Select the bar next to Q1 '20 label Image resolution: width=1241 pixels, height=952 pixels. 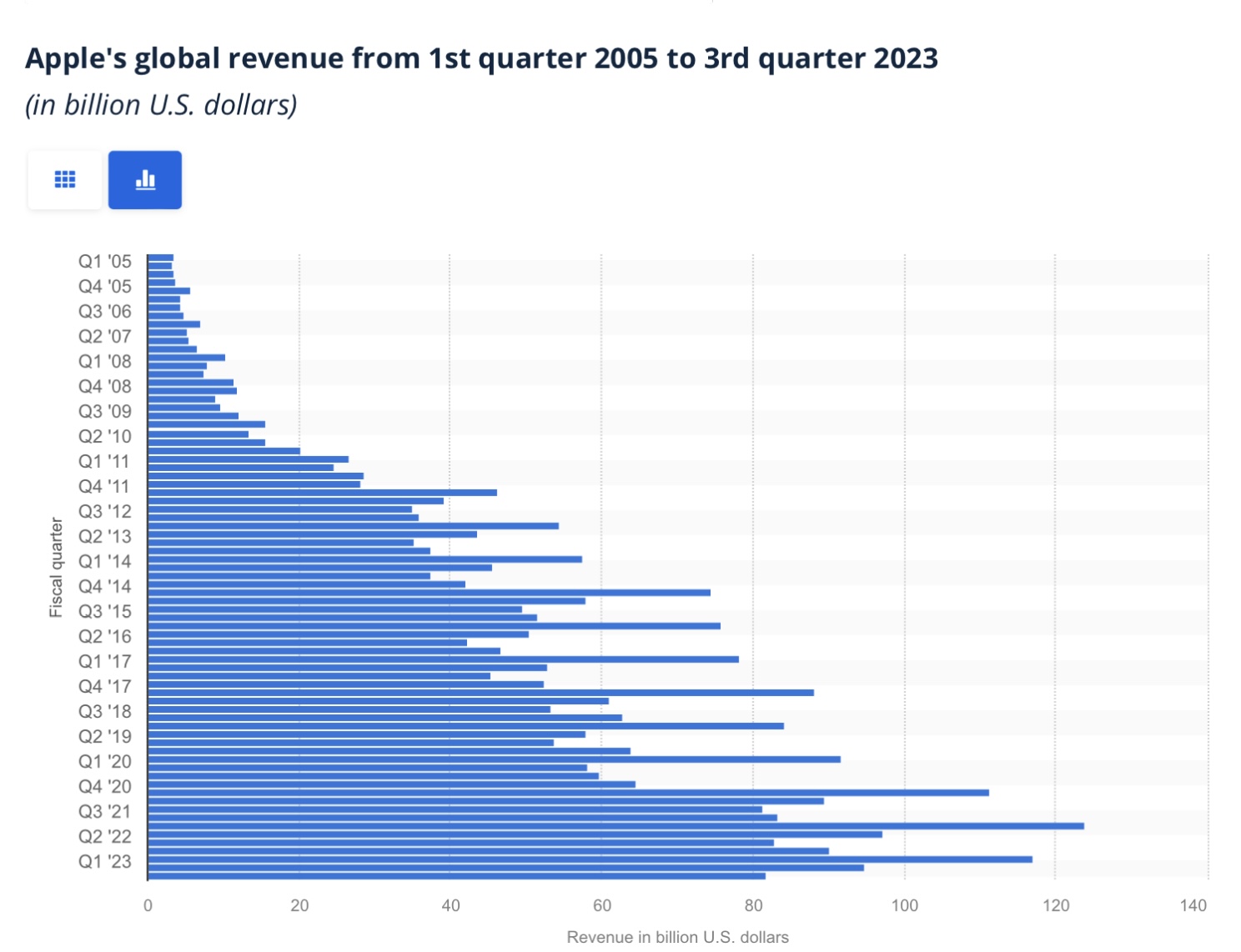tap(495, 759)
